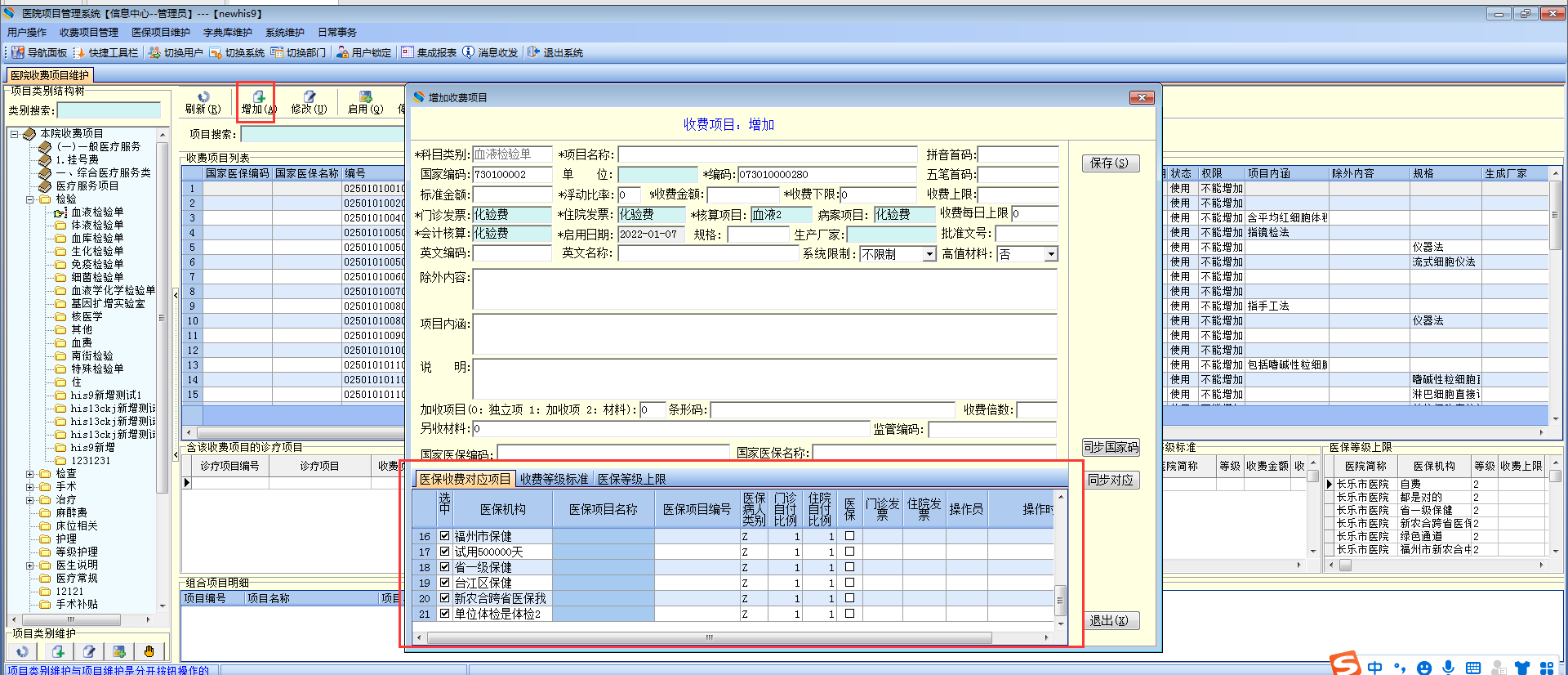The height and width of the screenshot is (675, 1568).
Task: Open the 收费项目管理 menu
Action: [x=89, y=33]
